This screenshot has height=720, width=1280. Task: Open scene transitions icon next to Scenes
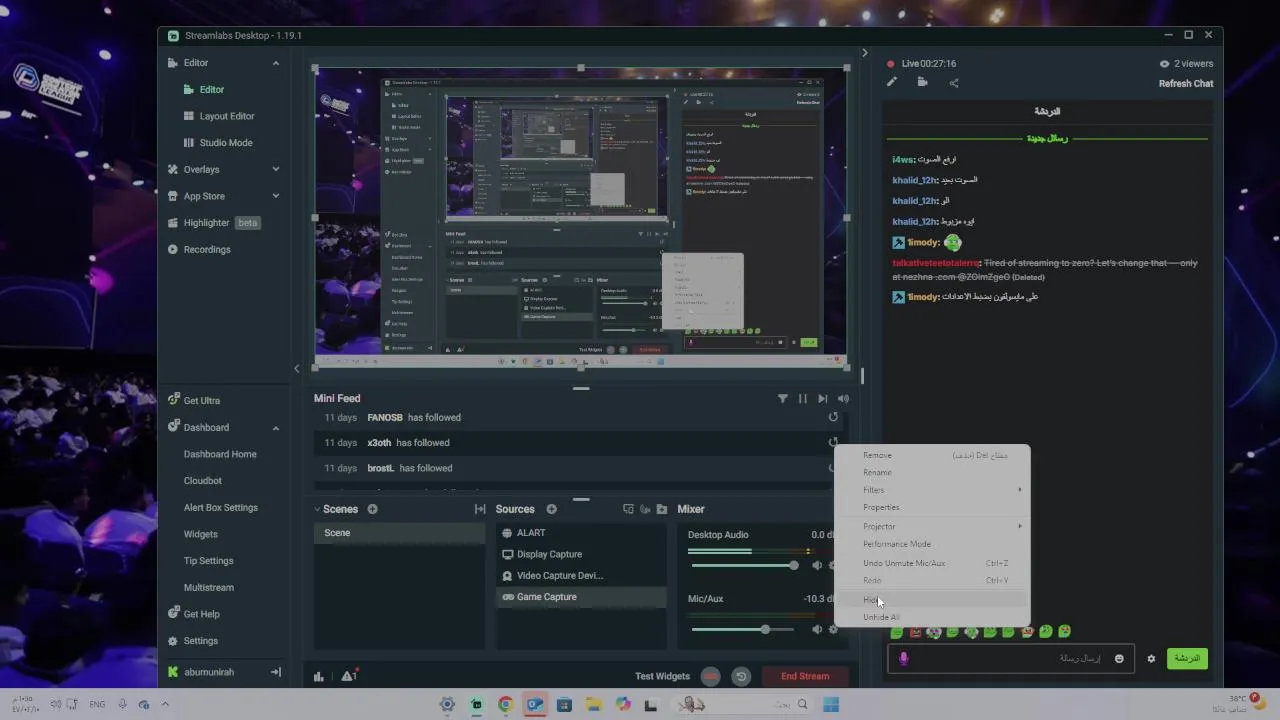(x=480, y=509)
